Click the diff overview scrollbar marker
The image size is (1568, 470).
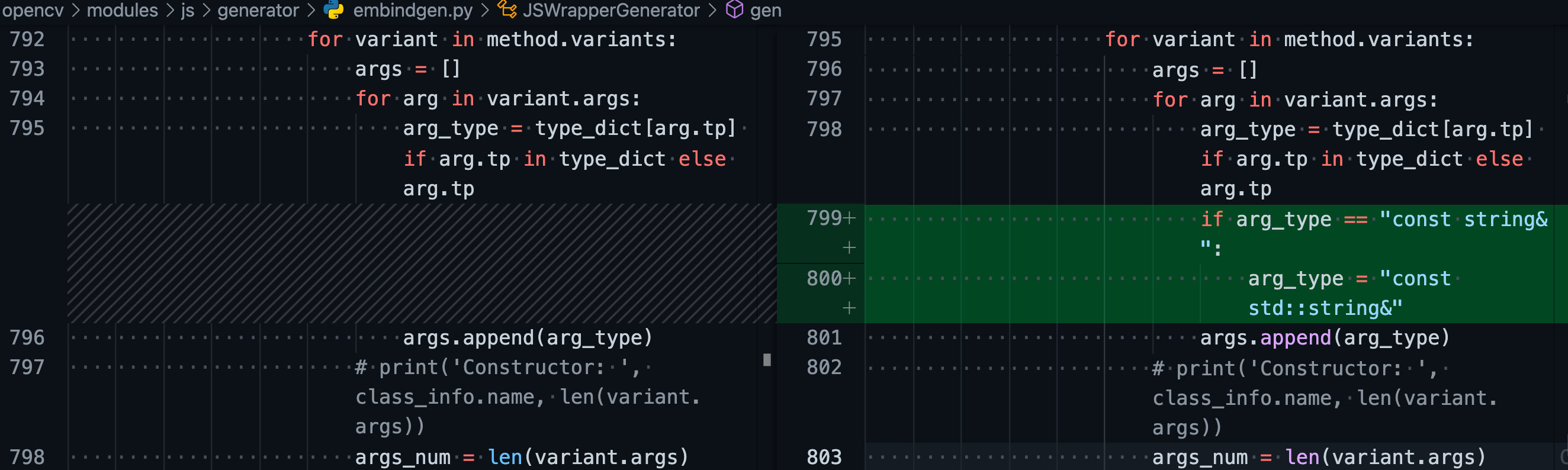click(x=767, y=360)
